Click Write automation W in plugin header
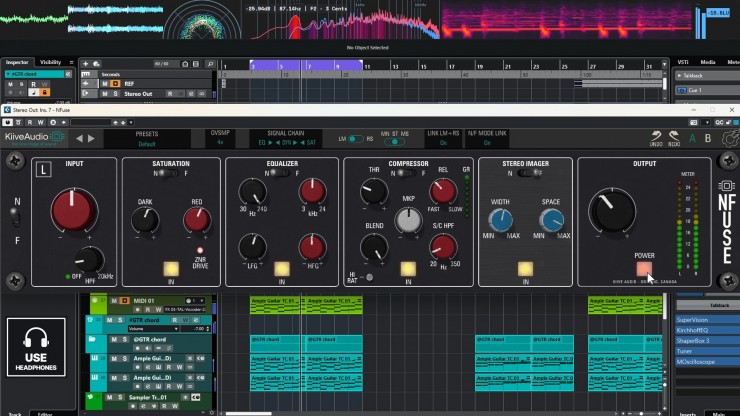 click(x=41, y=122)
